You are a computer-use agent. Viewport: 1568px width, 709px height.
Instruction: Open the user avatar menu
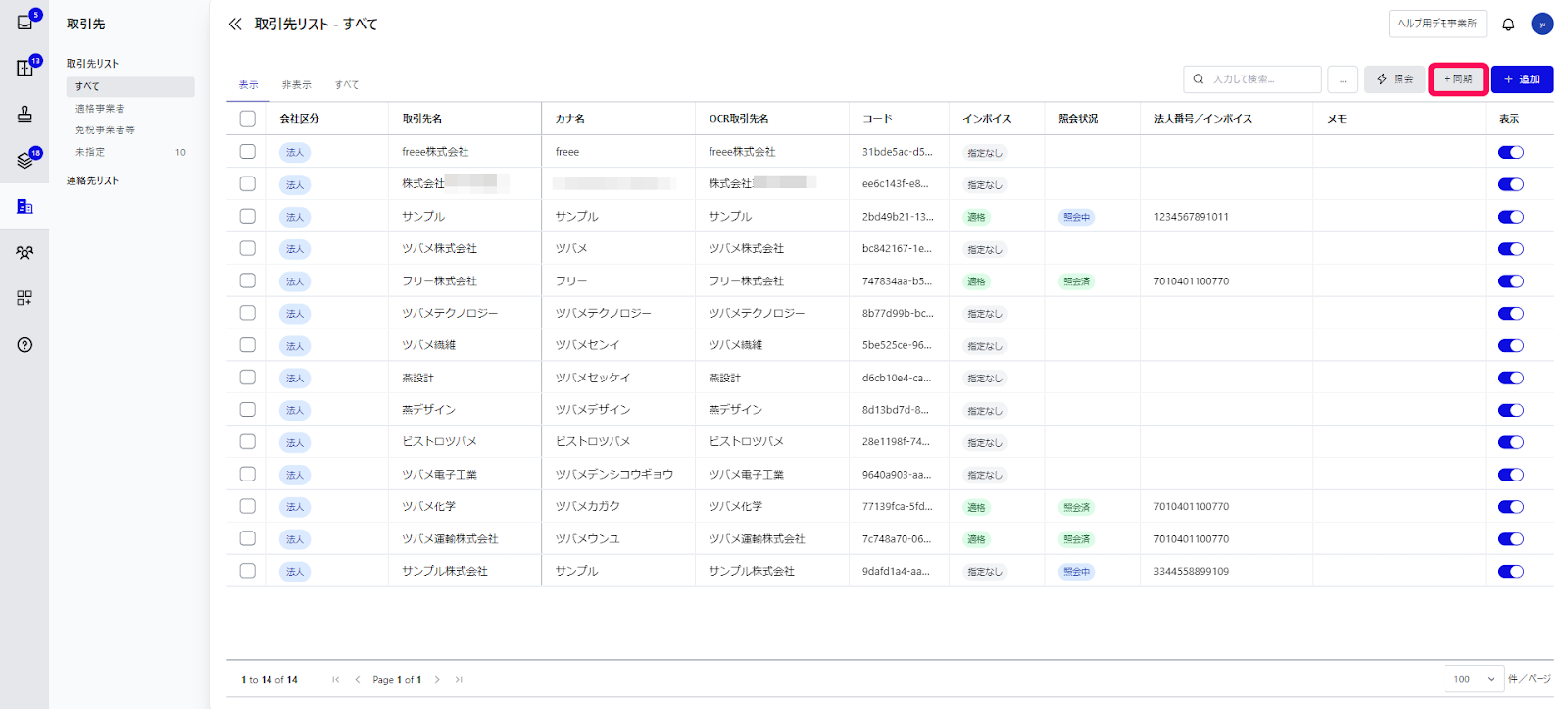tap(1543, 24)
